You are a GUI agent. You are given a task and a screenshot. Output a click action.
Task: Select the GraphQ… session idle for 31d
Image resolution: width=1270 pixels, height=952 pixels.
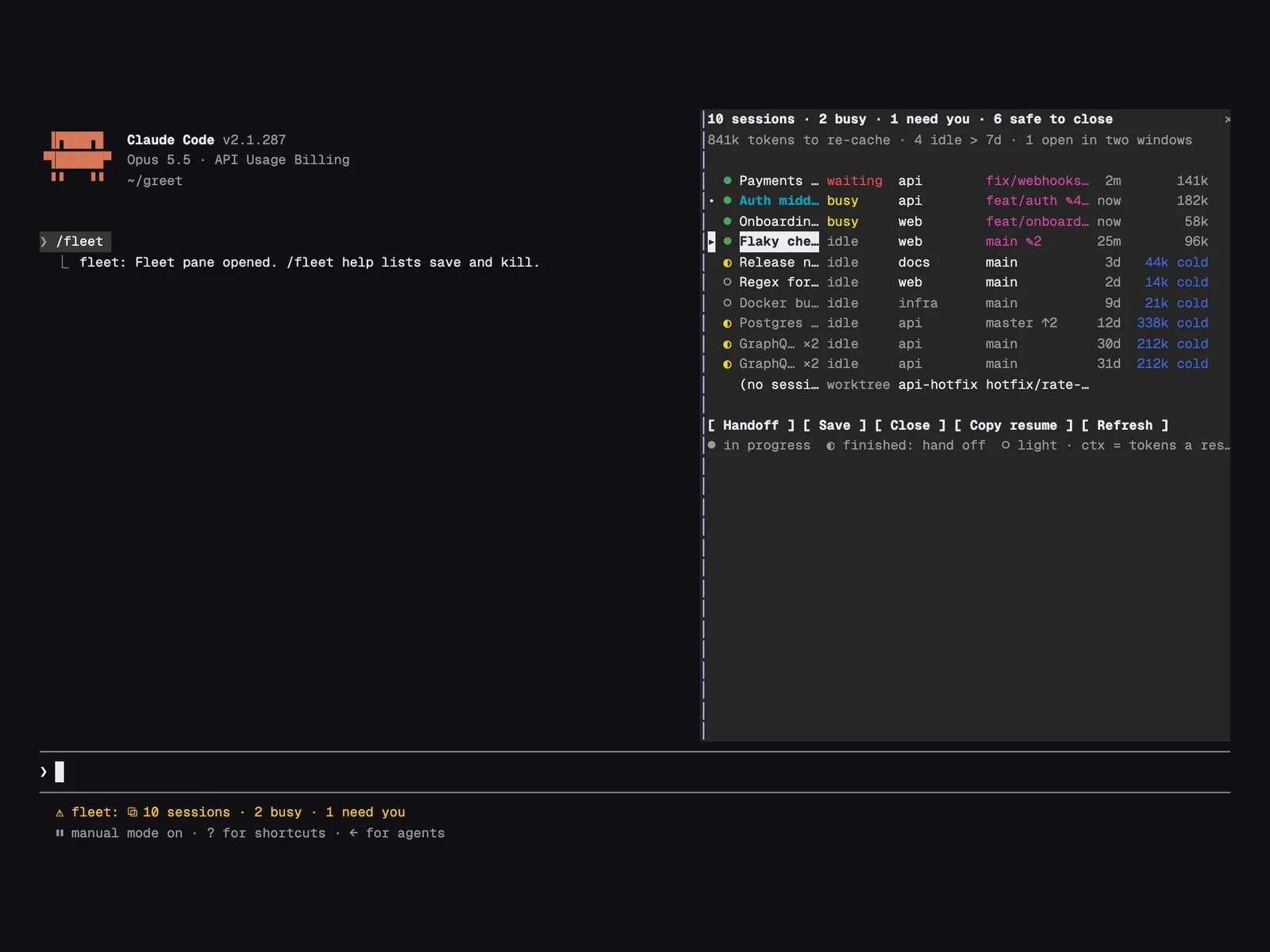tap(779, 364)
